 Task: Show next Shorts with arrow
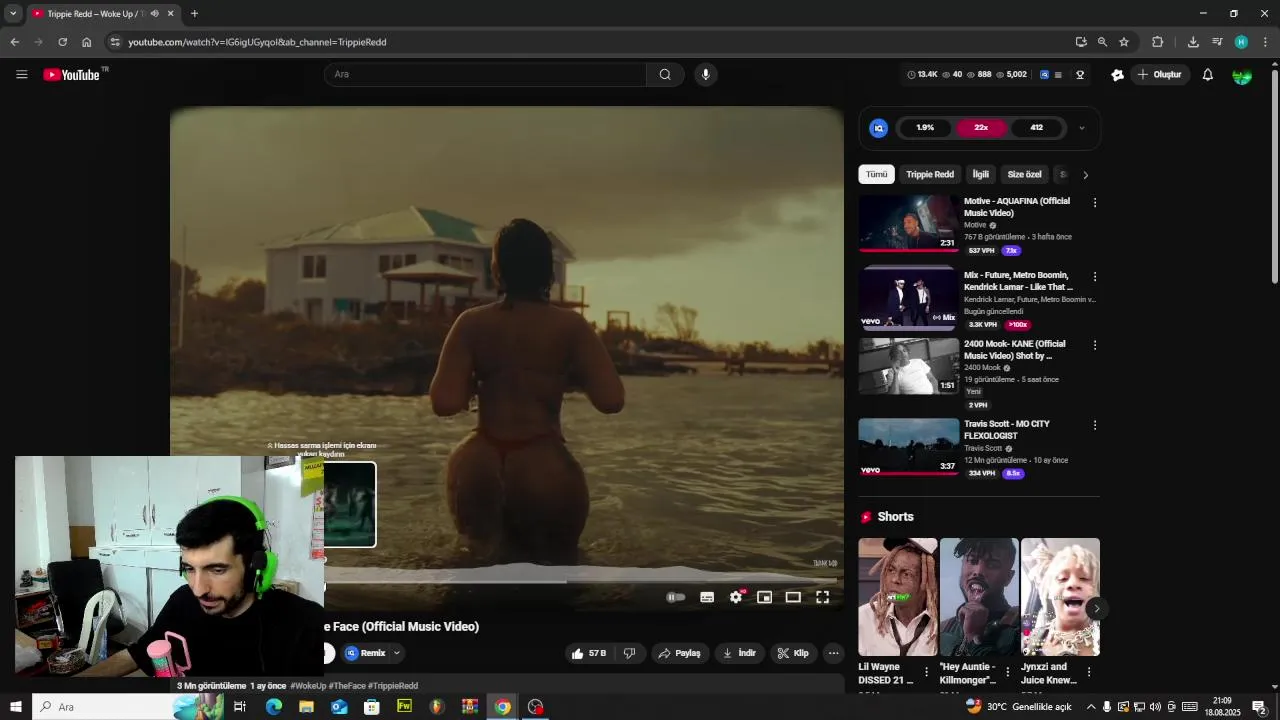(x=1096, y=608)
